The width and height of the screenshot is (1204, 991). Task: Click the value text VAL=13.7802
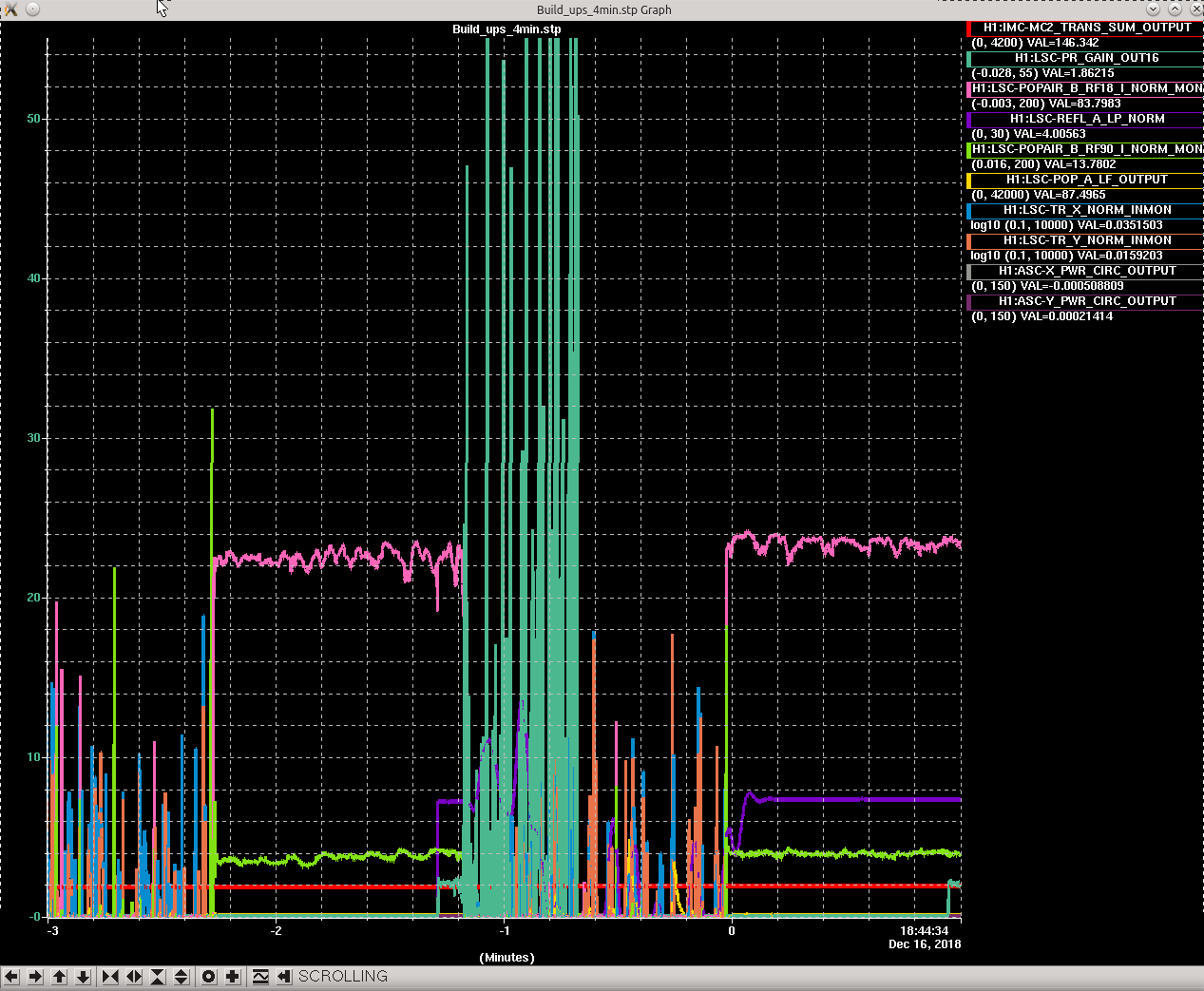click(1080, 164)
